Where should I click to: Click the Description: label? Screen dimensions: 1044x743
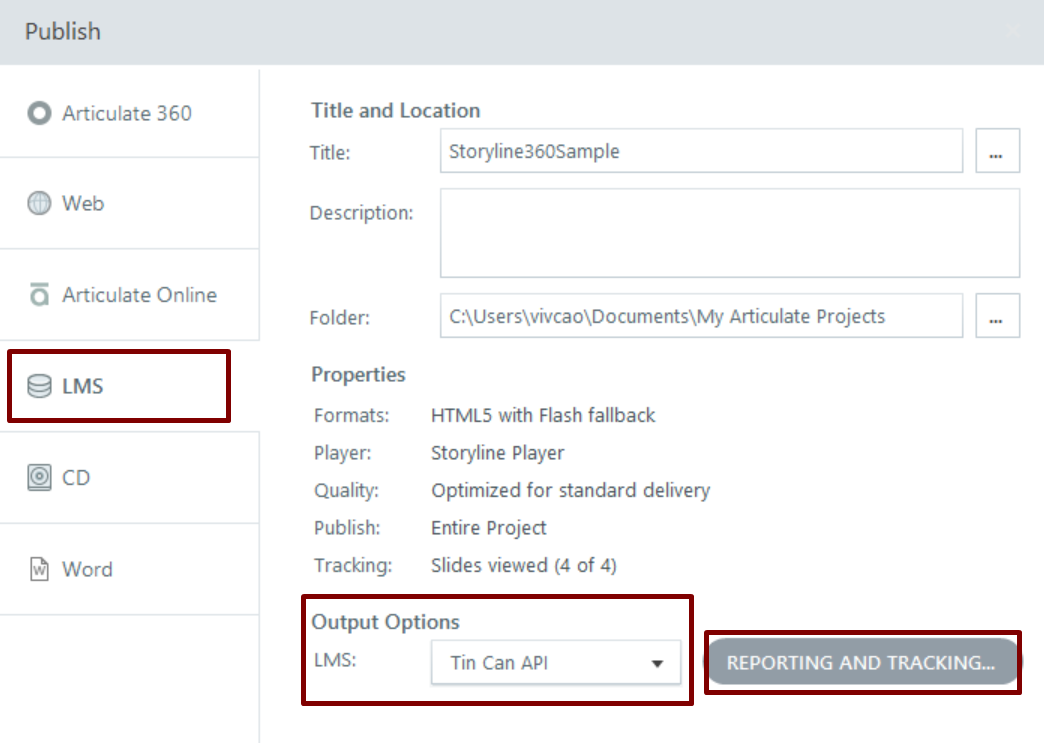click(362, 213)
